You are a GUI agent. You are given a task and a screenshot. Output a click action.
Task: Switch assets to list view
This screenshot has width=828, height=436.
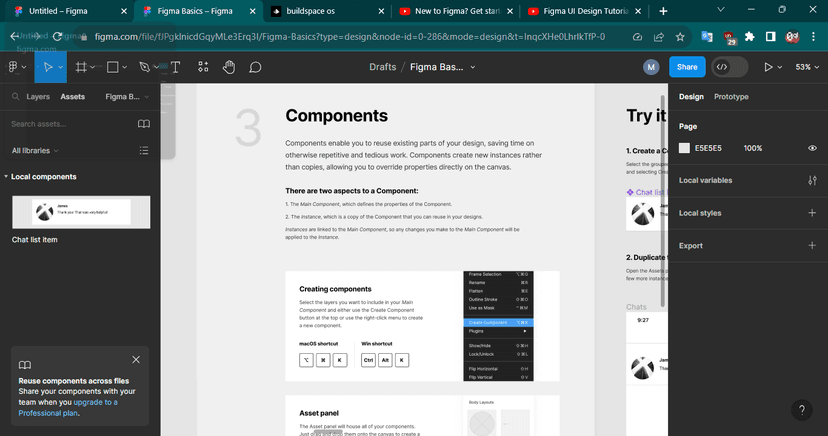144,150
